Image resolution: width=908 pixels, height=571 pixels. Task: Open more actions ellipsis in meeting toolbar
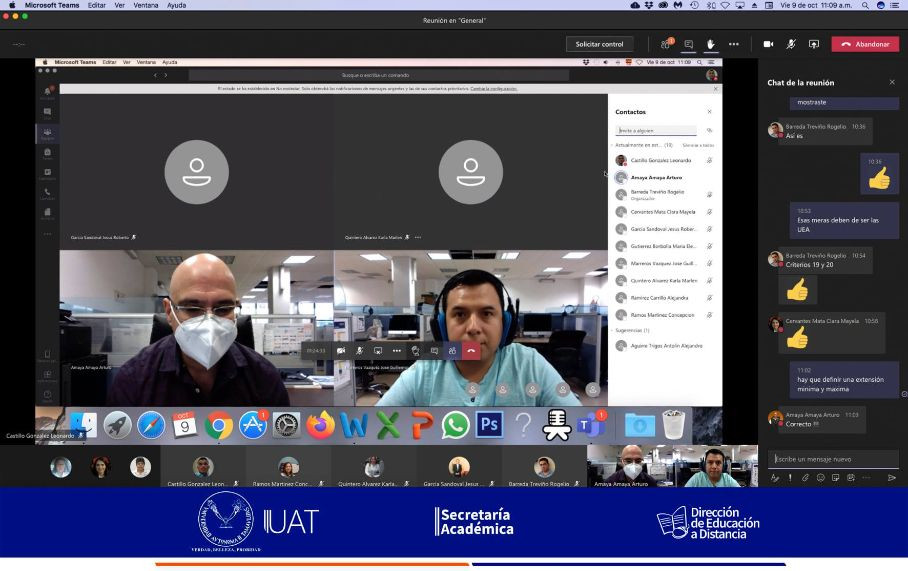(x=734, y=44)
